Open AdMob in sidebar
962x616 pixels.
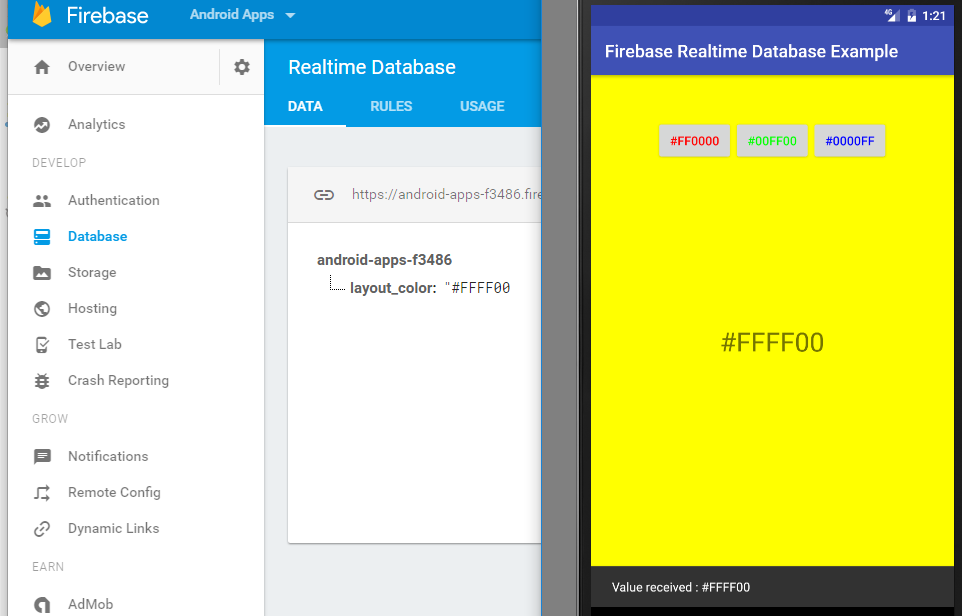[90, 604]
